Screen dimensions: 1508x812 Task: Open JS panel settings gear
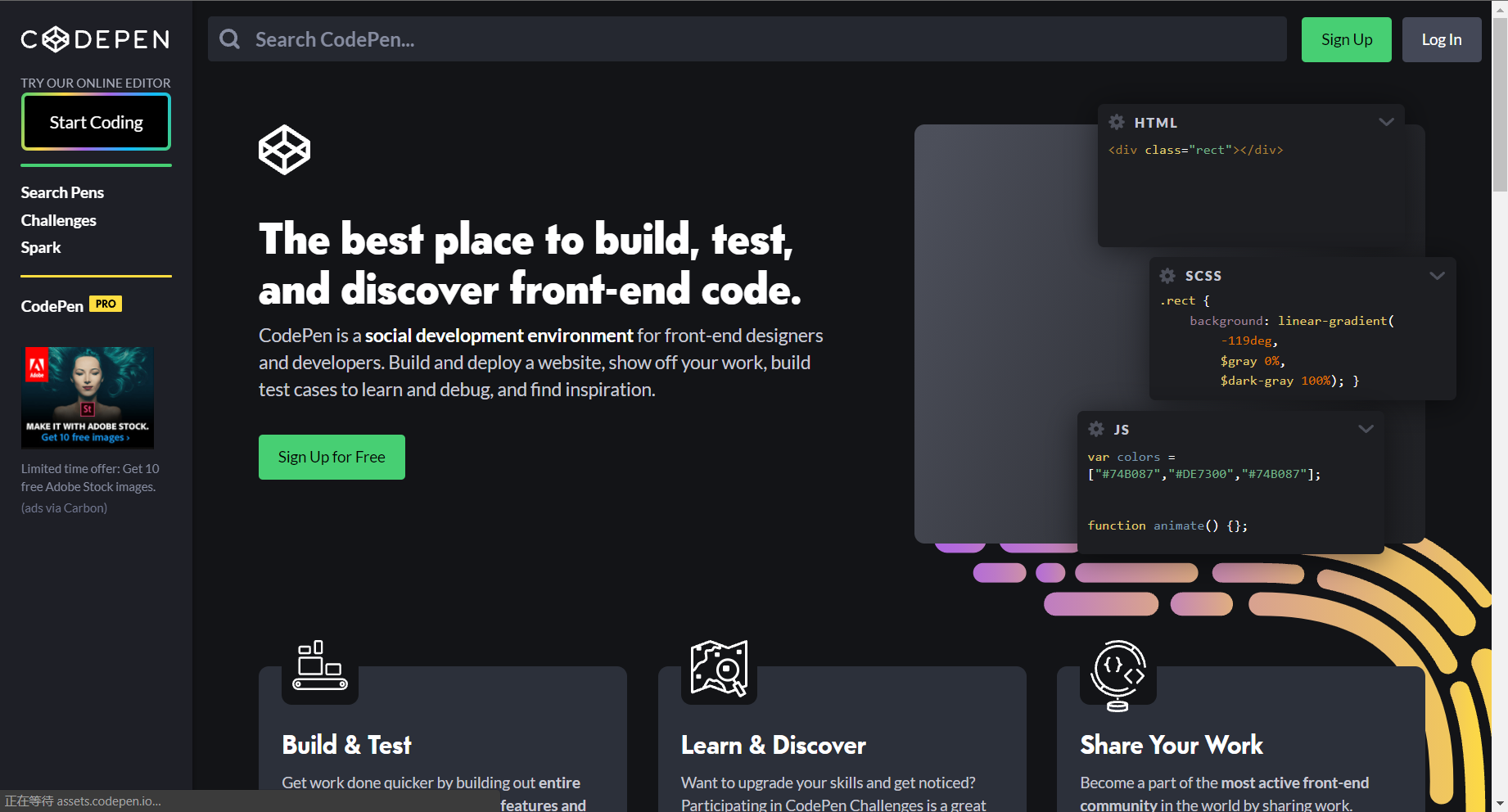(1096, 429)
